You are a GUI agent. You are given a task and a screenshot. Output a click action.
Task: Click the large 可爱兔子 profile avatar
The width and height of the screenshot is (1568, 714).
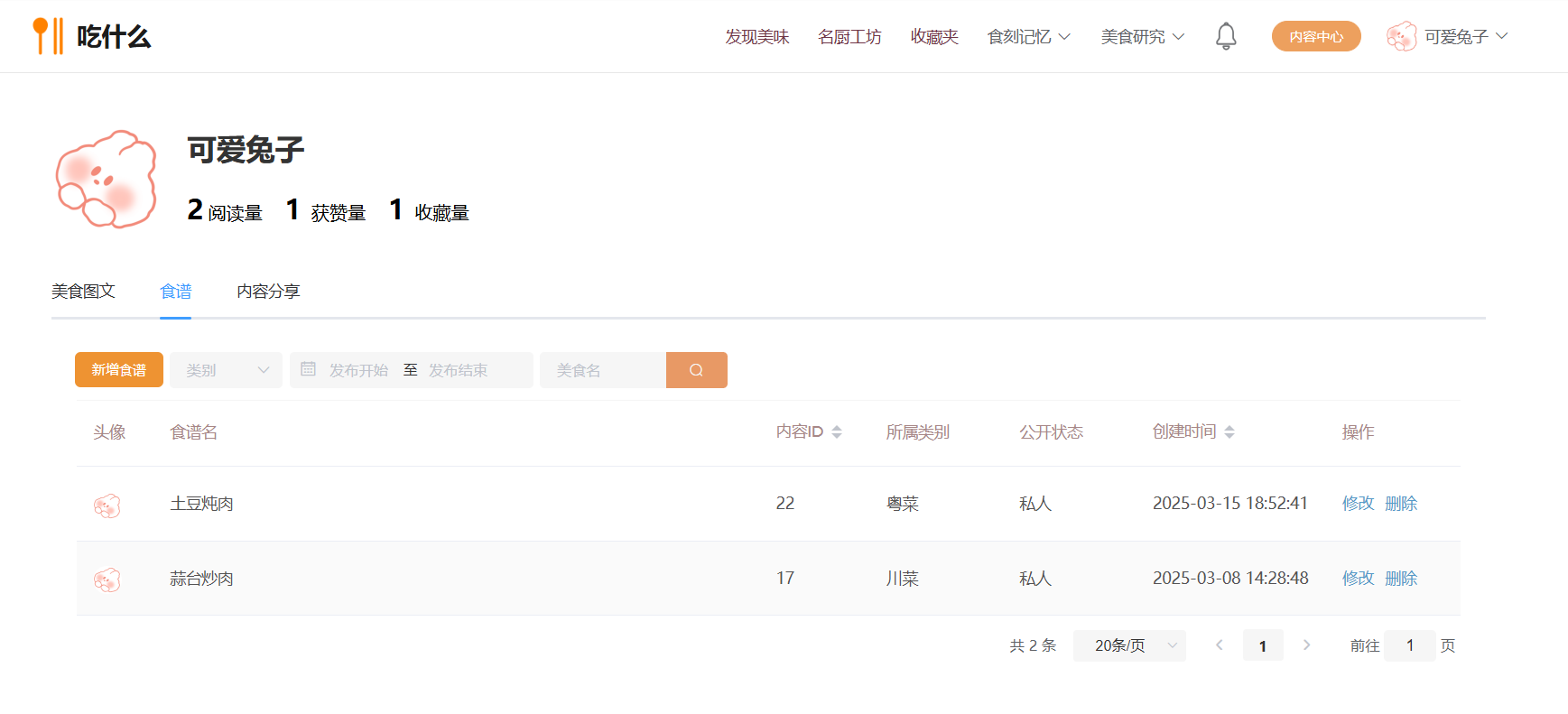(107, 180)
